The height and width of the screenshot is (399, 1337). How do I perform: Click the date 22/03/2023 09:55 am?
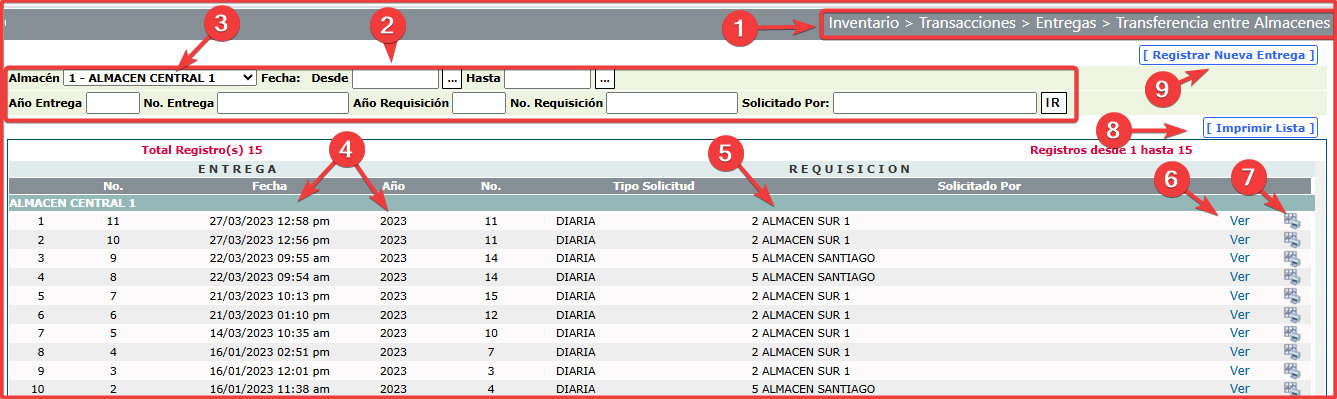(x=268, y=258)
